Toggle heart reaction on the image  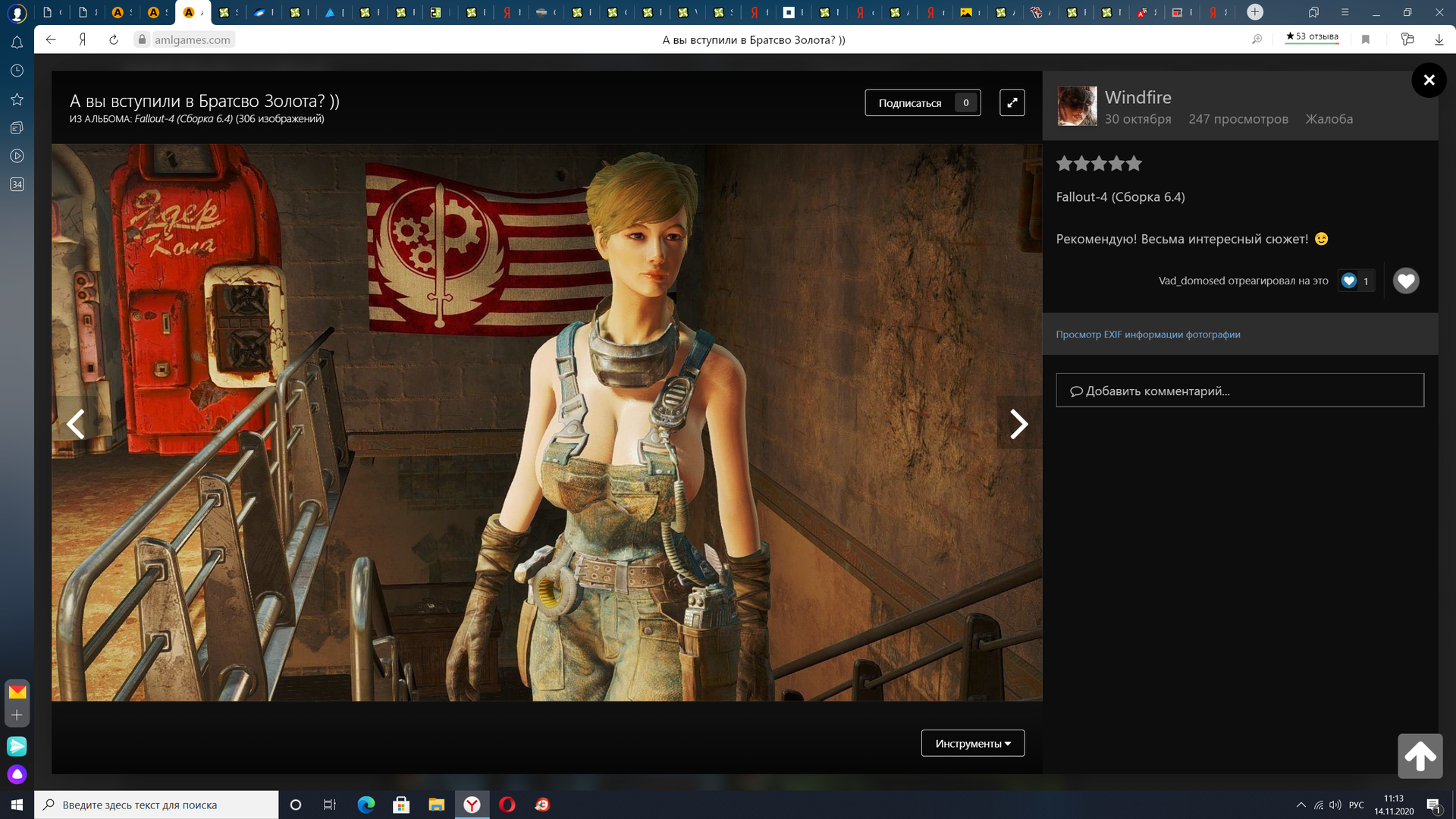click(1405, 281)
